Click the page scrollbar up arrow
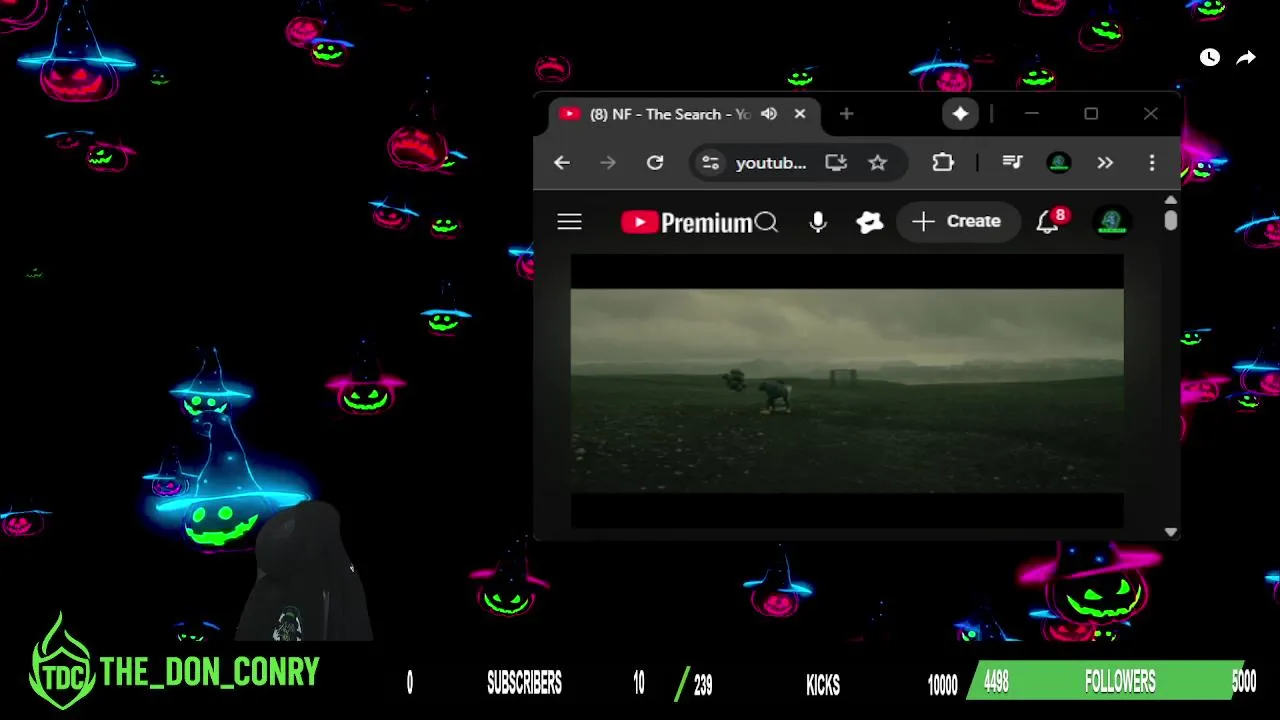 (x=1171, y=200)
